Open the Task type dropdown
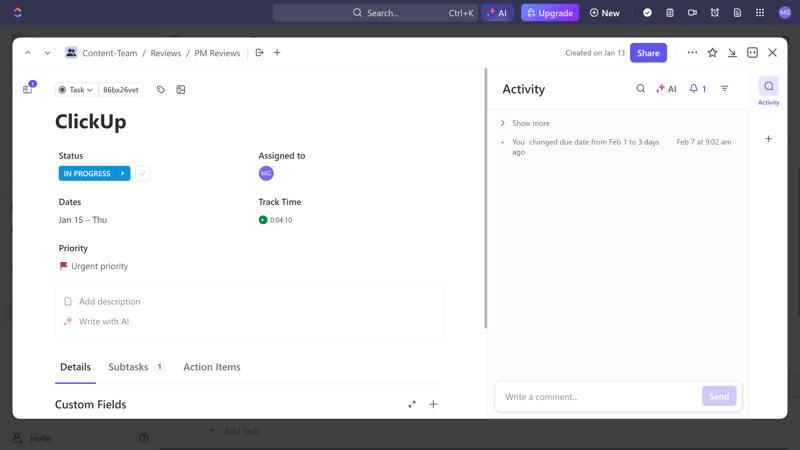The height and width of the screenshot is (450, 800). (x=76, y=90)
